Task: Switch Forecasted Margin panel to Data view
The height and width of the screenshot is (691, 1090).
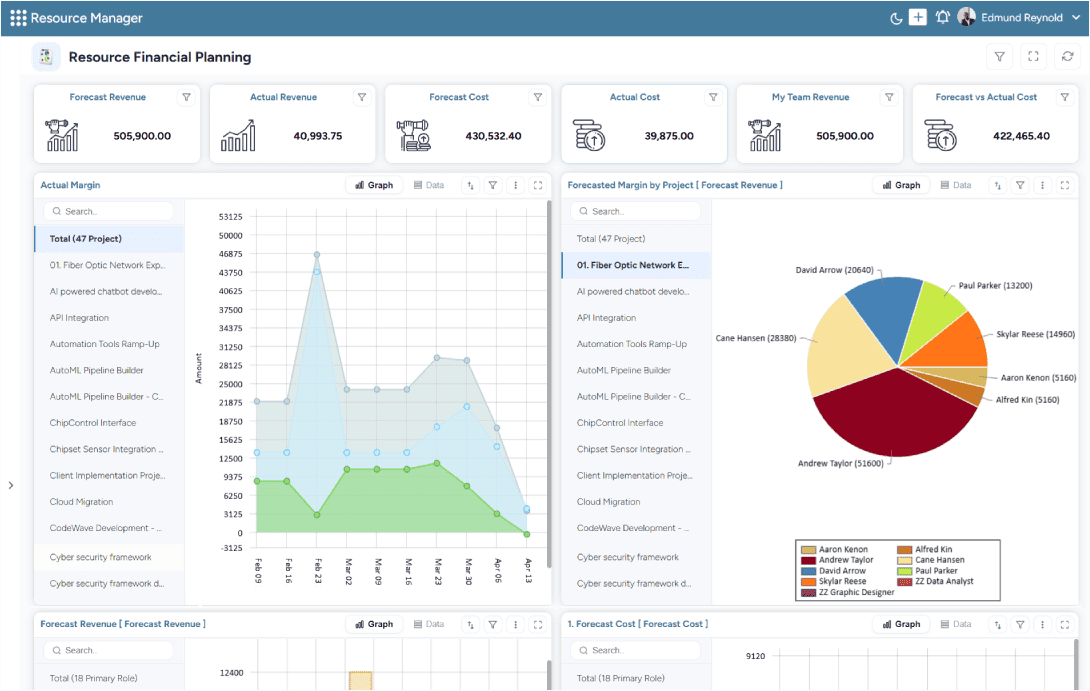Action: tap(956, 185)
